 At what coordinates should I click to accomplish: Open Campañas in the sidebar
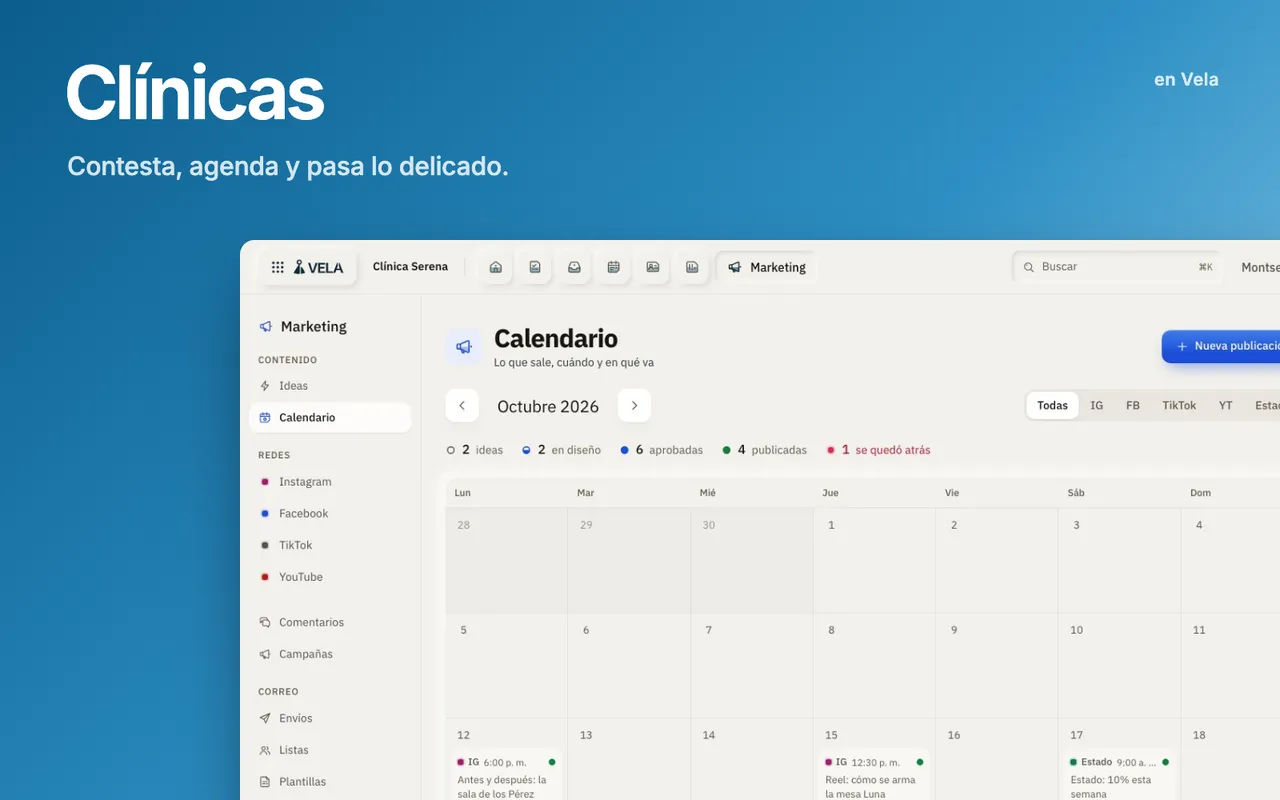tap(330, 654)
